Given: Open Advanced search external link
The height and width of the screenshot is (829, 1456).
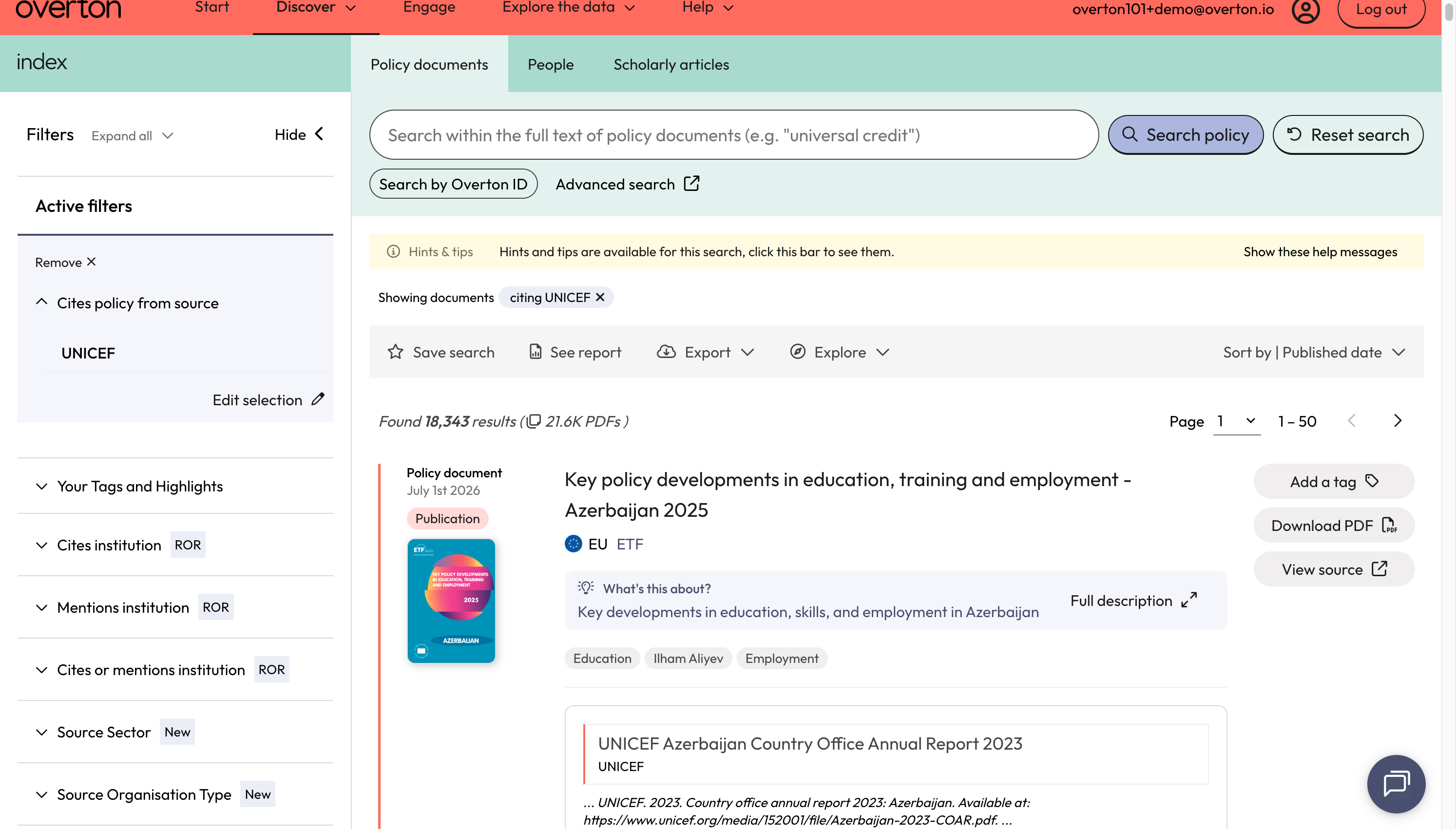Looking at the screenshot, I should [x=627, y=184].
